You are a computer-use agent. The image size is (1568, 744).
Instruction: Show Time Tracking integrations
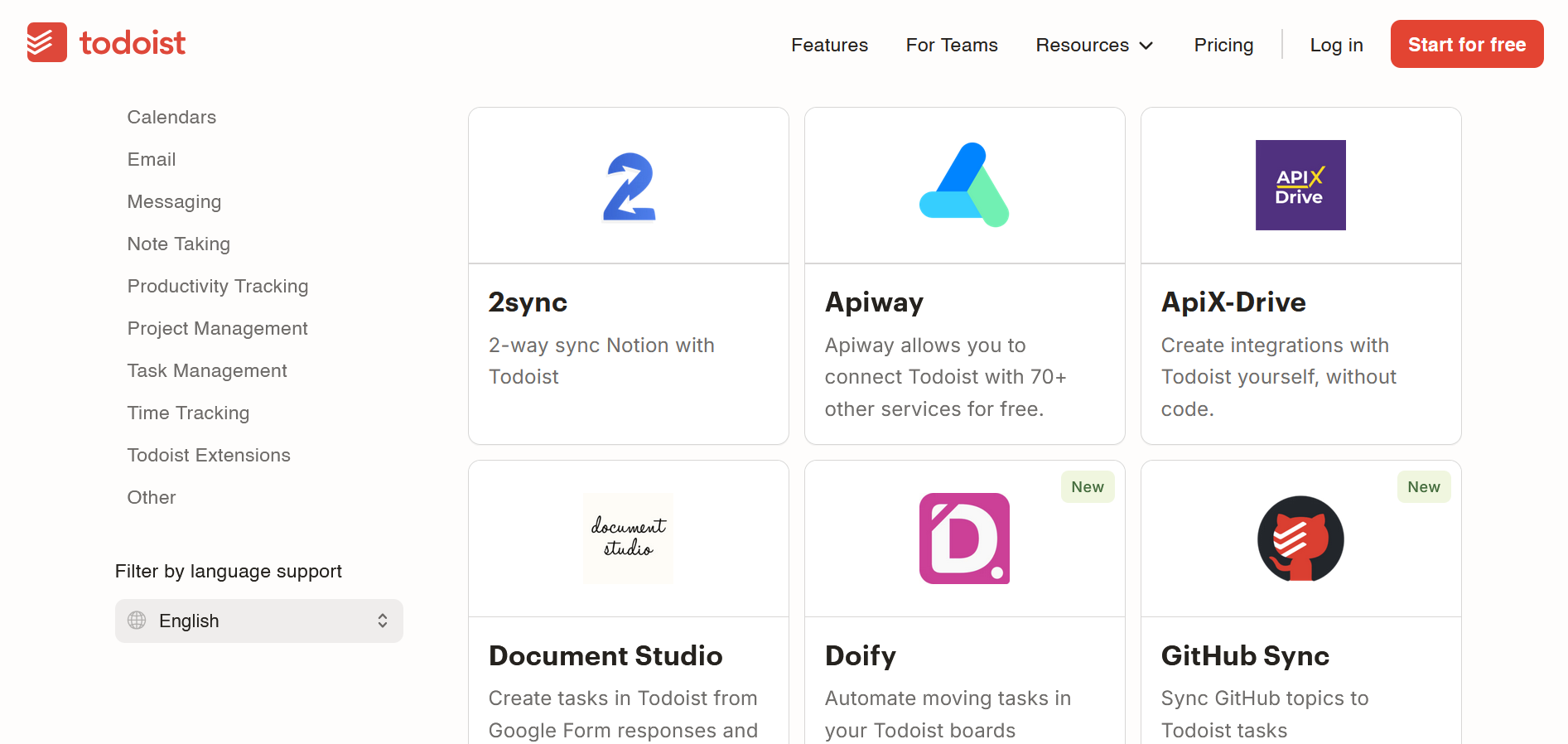pos(188,413)
